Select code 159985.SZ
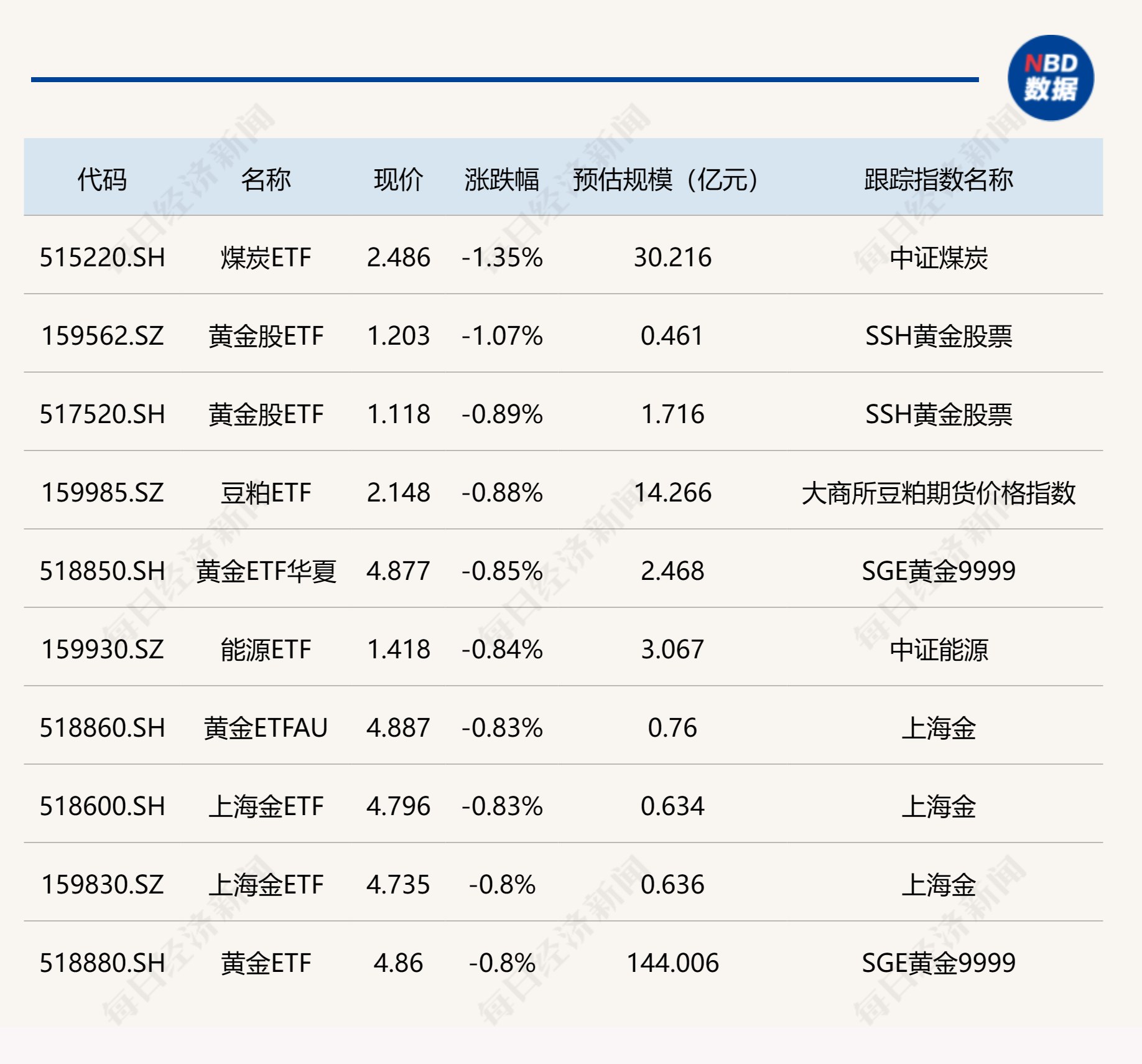Screen dimensions: 1142x1064 [103, 493]
